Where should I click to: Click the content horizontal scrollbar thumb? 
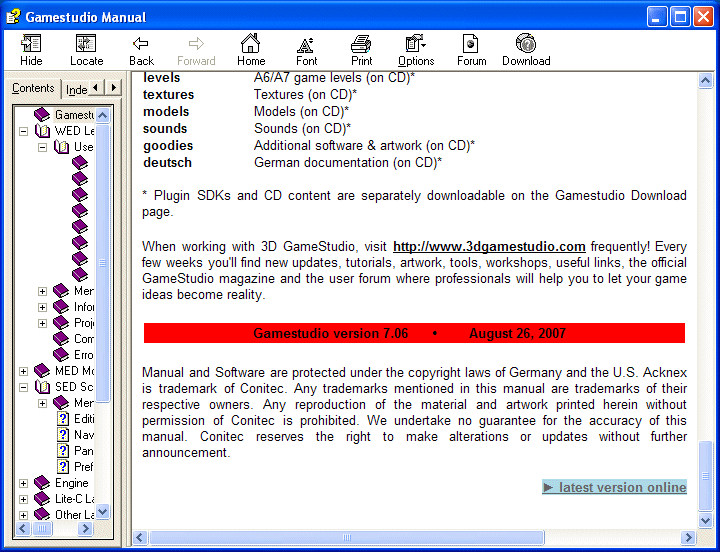click(347, 537)
